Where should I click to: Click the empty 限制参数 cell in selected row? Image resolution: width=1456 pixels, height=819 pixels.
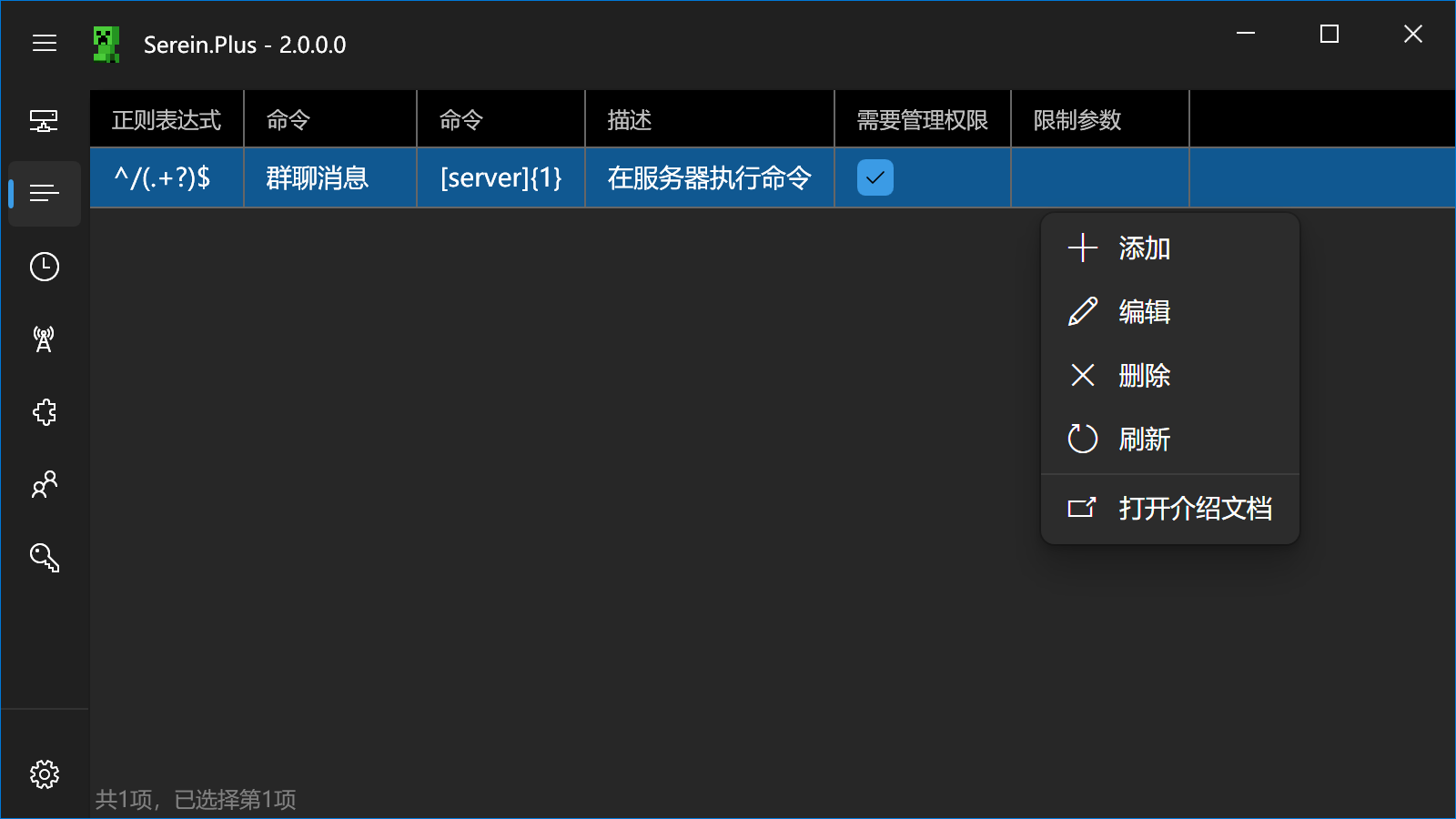[x=1100, y=177]
